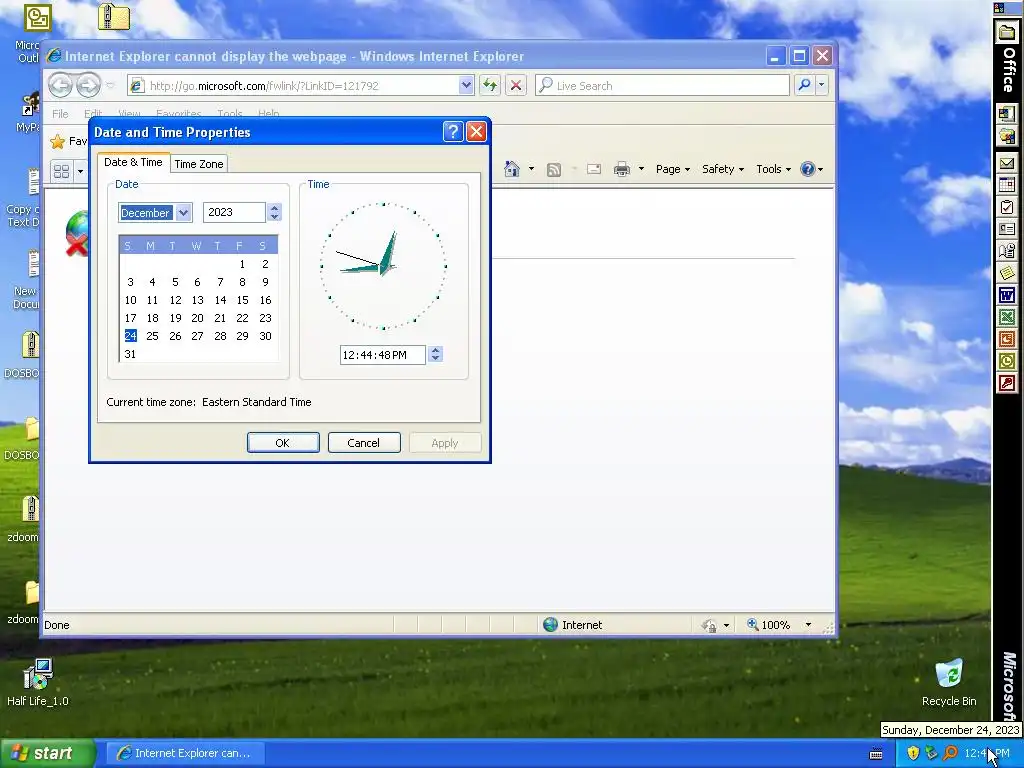The width and height of the screenshot is (1024, 768).
Task: Open the red key Access icon
Action: [x=1007, y=383]
